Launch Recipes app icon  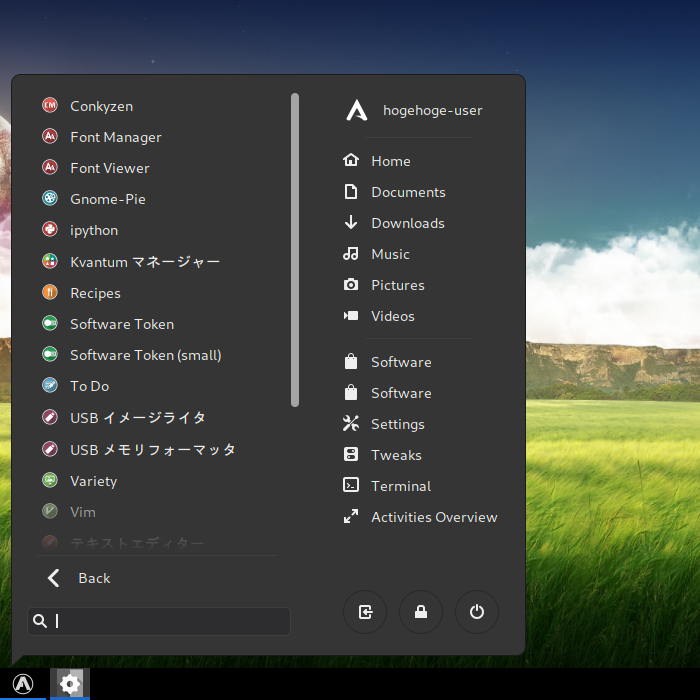pos(50,292)
